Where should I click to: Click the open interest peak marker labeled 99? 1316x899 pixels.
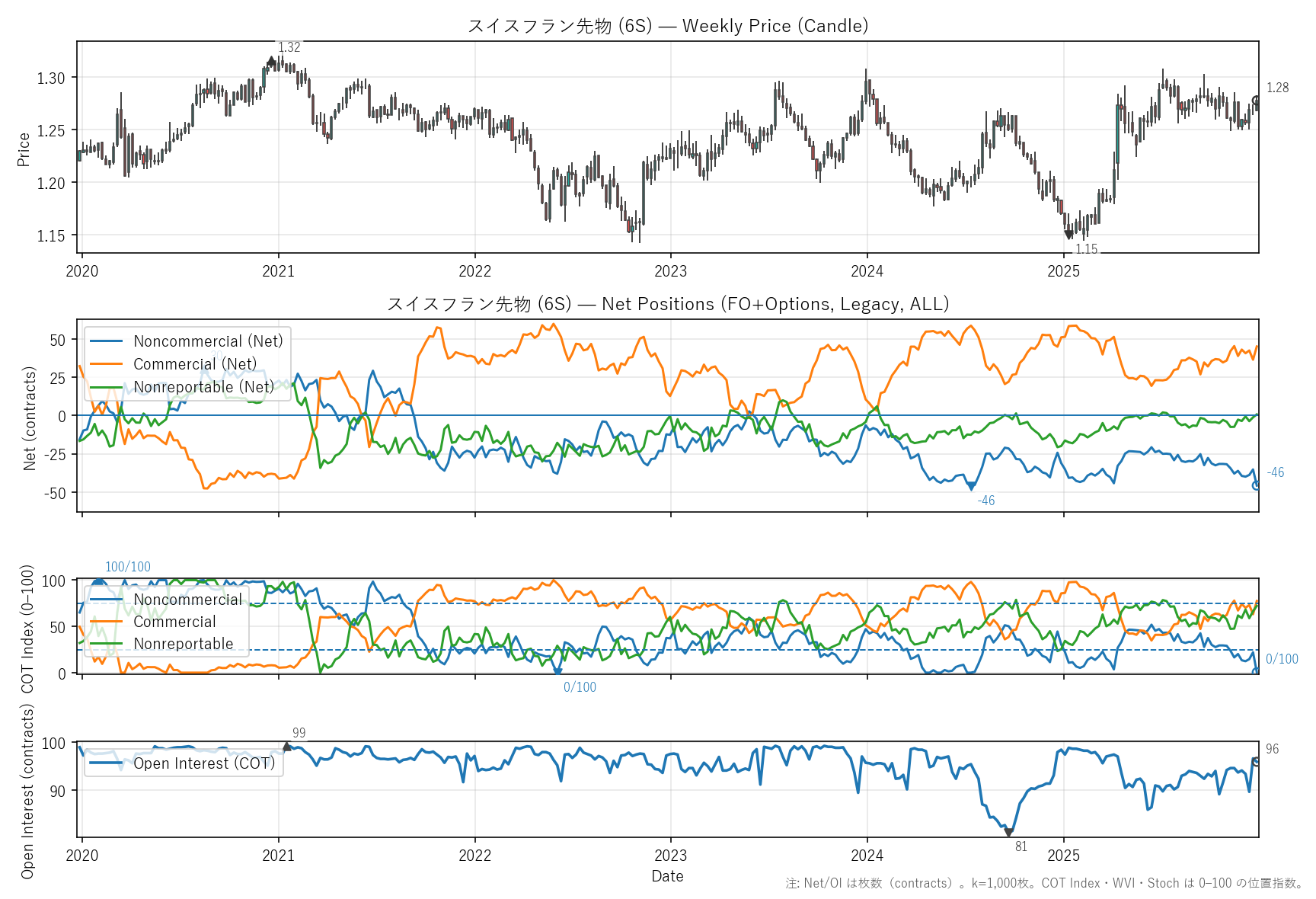(x=287, y=747)
